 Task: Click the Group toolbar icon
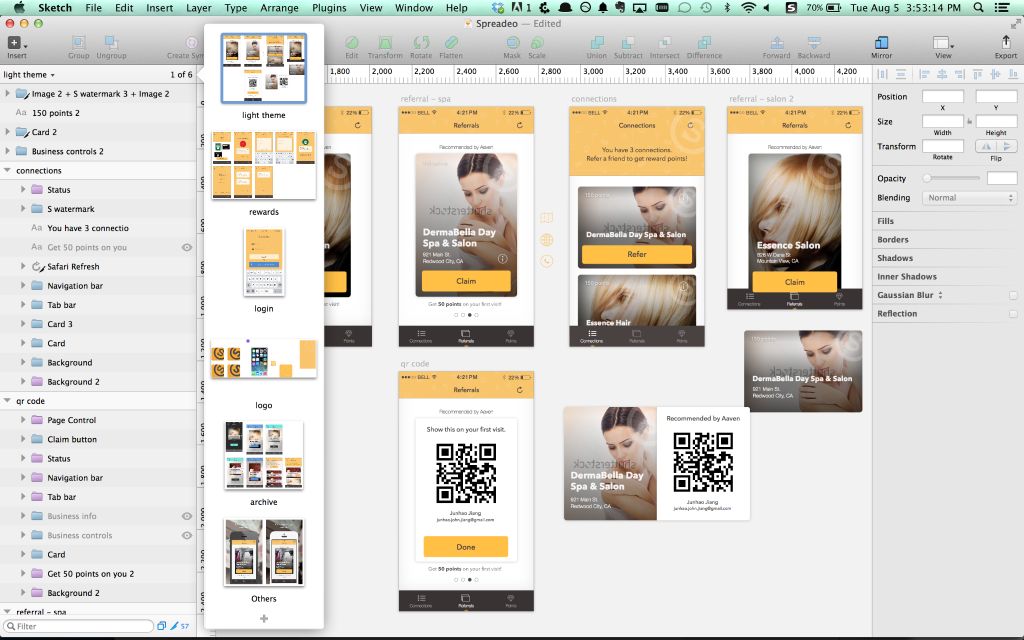(x=78, y=42)
